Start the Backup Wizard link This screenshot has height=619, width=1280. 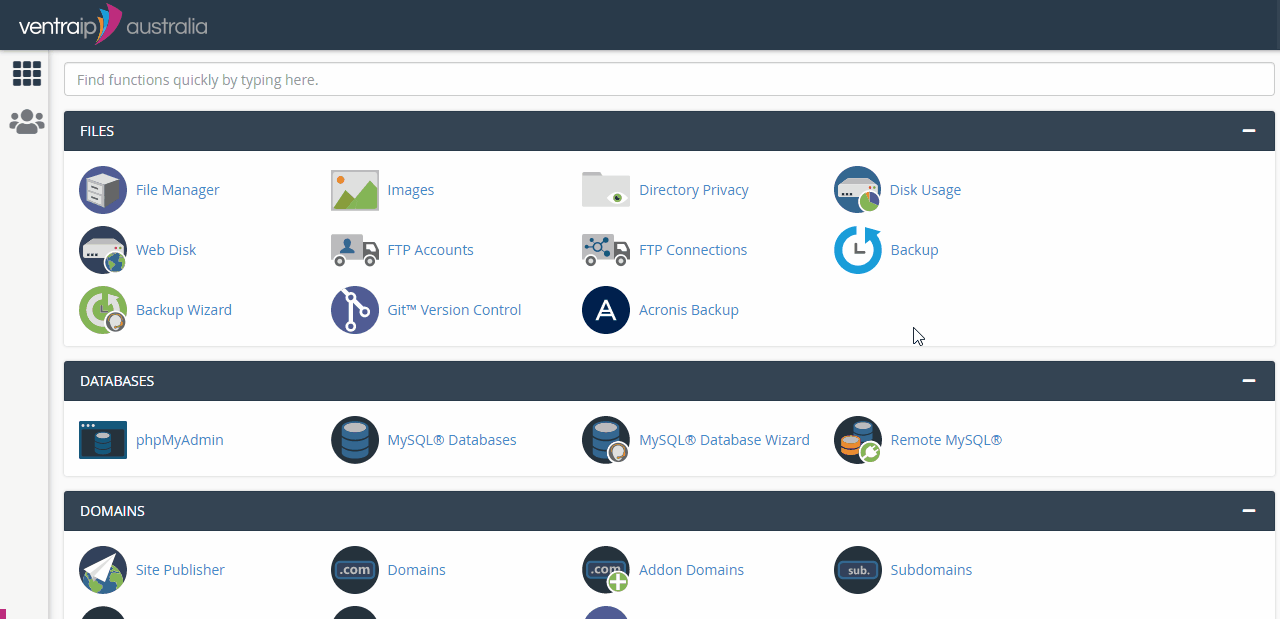click(x=184, y=310)
